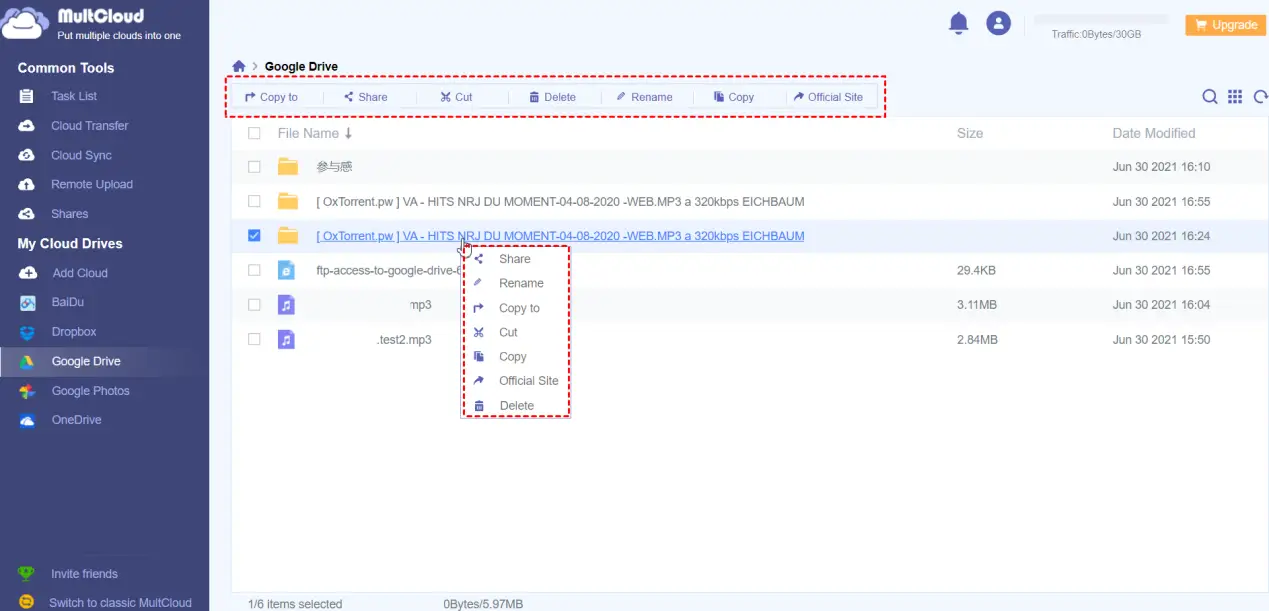Open the Dropbox cloud drive

pyautogui.click(x=74, y=332)
